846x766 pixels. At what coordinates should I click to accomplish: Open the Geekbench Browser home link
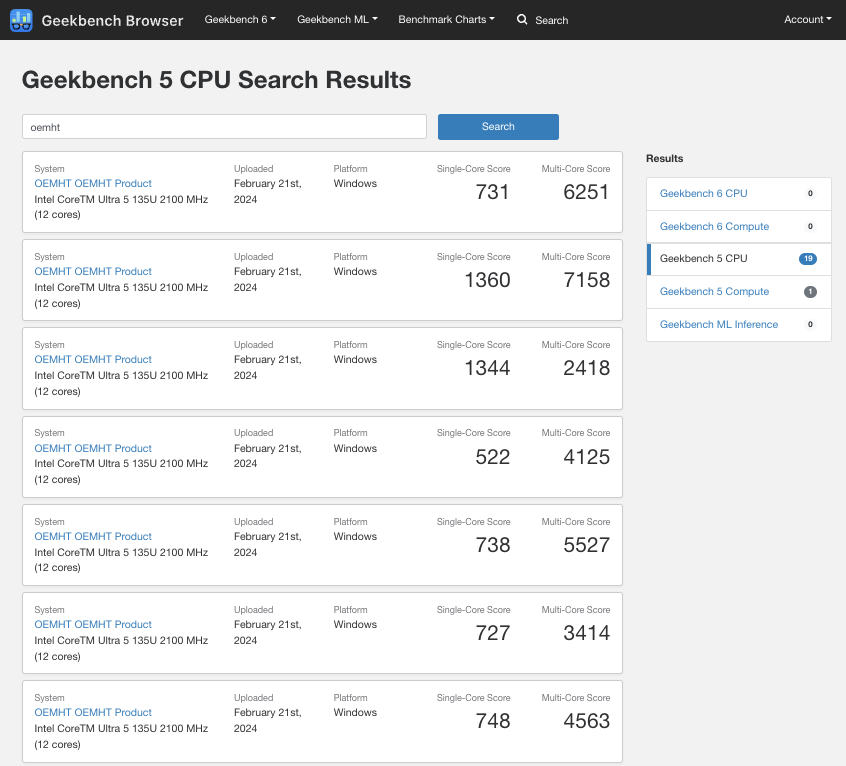point(112,20)
